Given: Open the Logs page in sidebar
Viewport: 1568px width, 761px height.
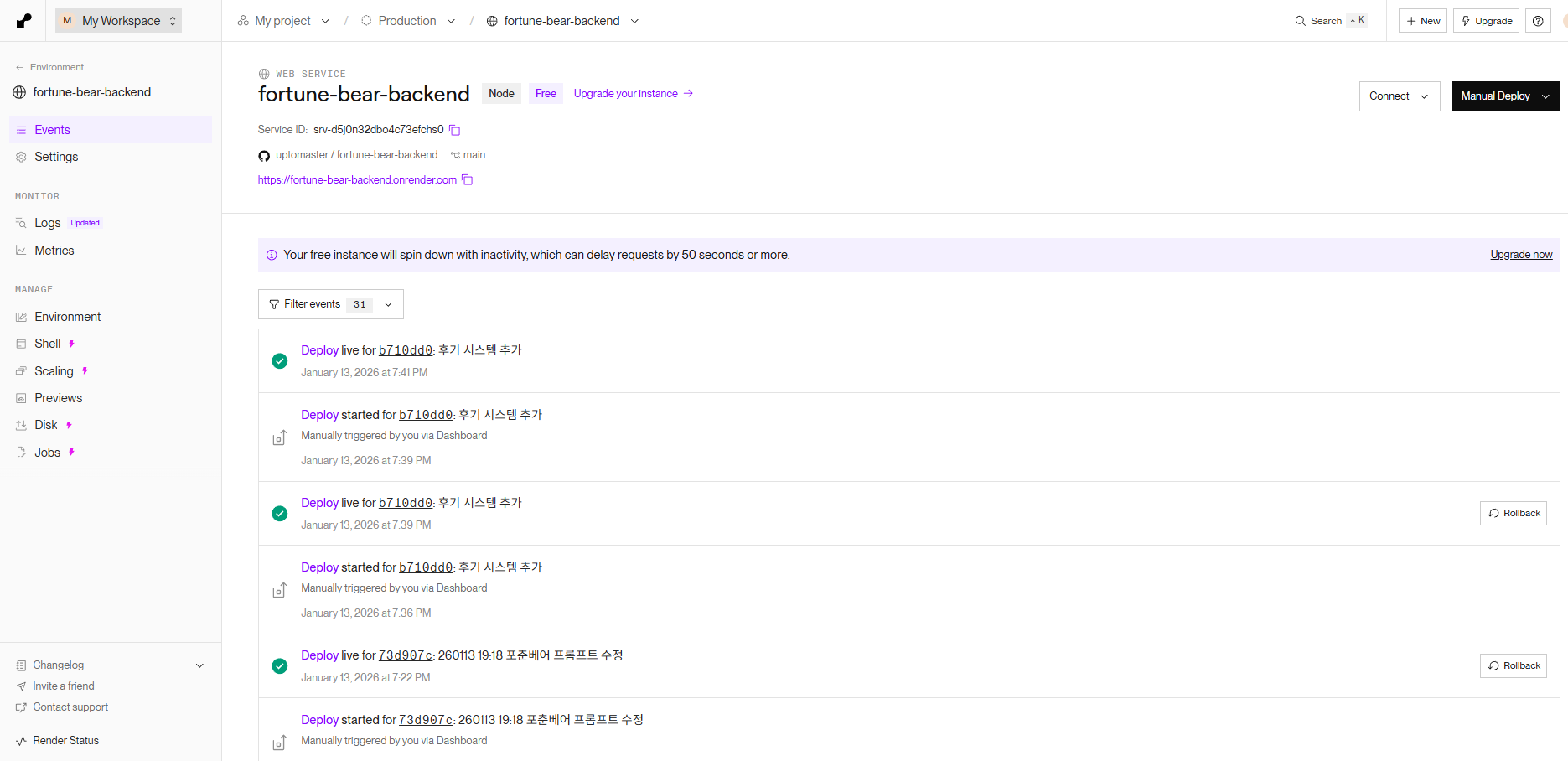Looking at the screenshot, I should click(47, 223).
